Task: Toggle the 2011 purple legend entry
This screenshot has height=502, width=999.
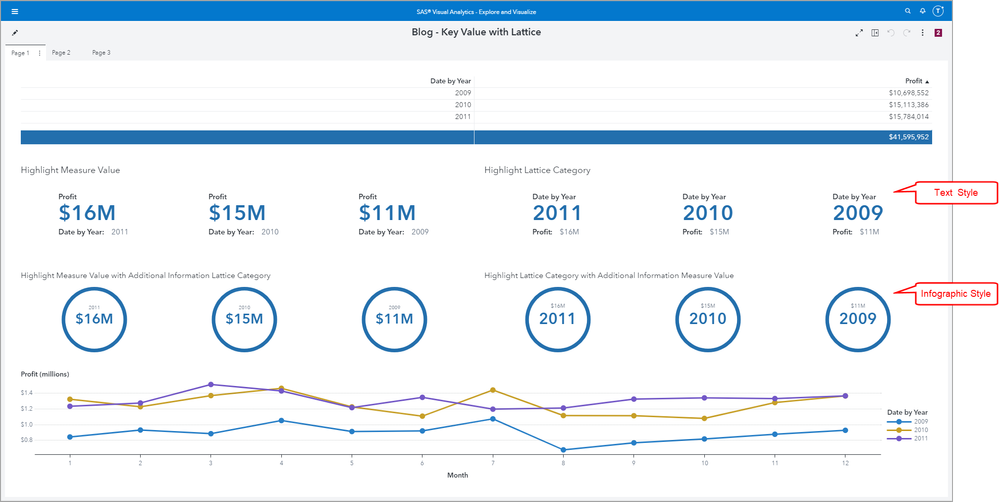Action: pos(903,438)
